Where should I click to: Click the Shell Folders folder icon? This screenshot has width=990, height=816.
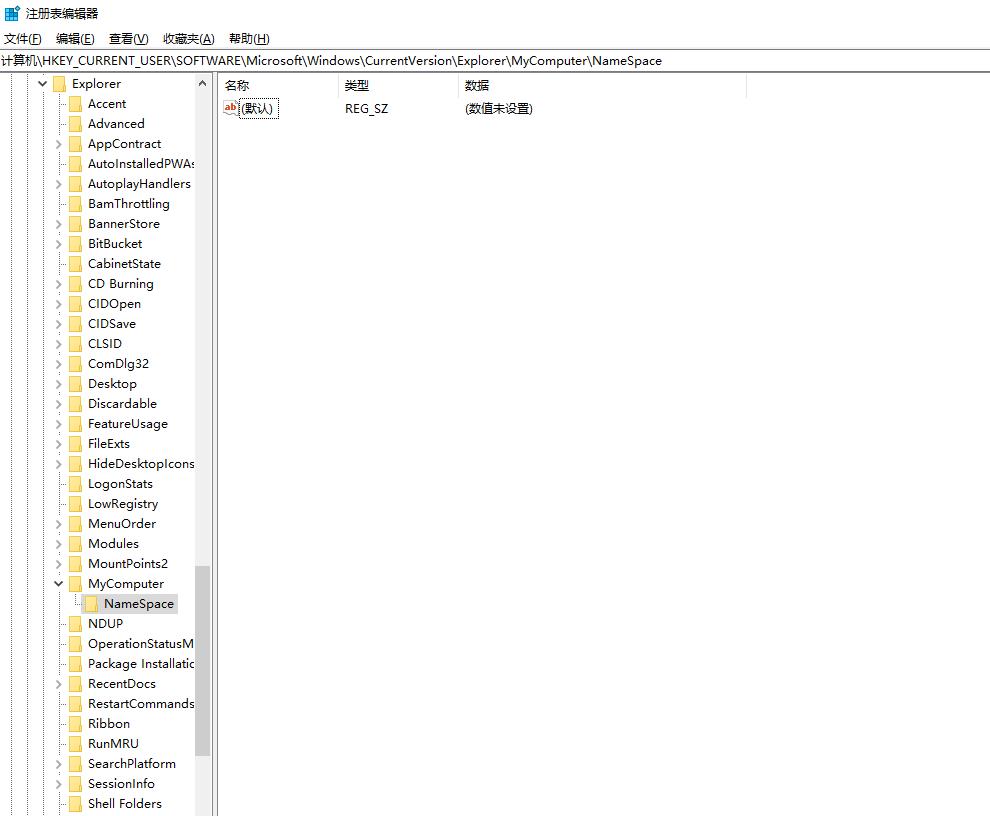coord(75,804)
